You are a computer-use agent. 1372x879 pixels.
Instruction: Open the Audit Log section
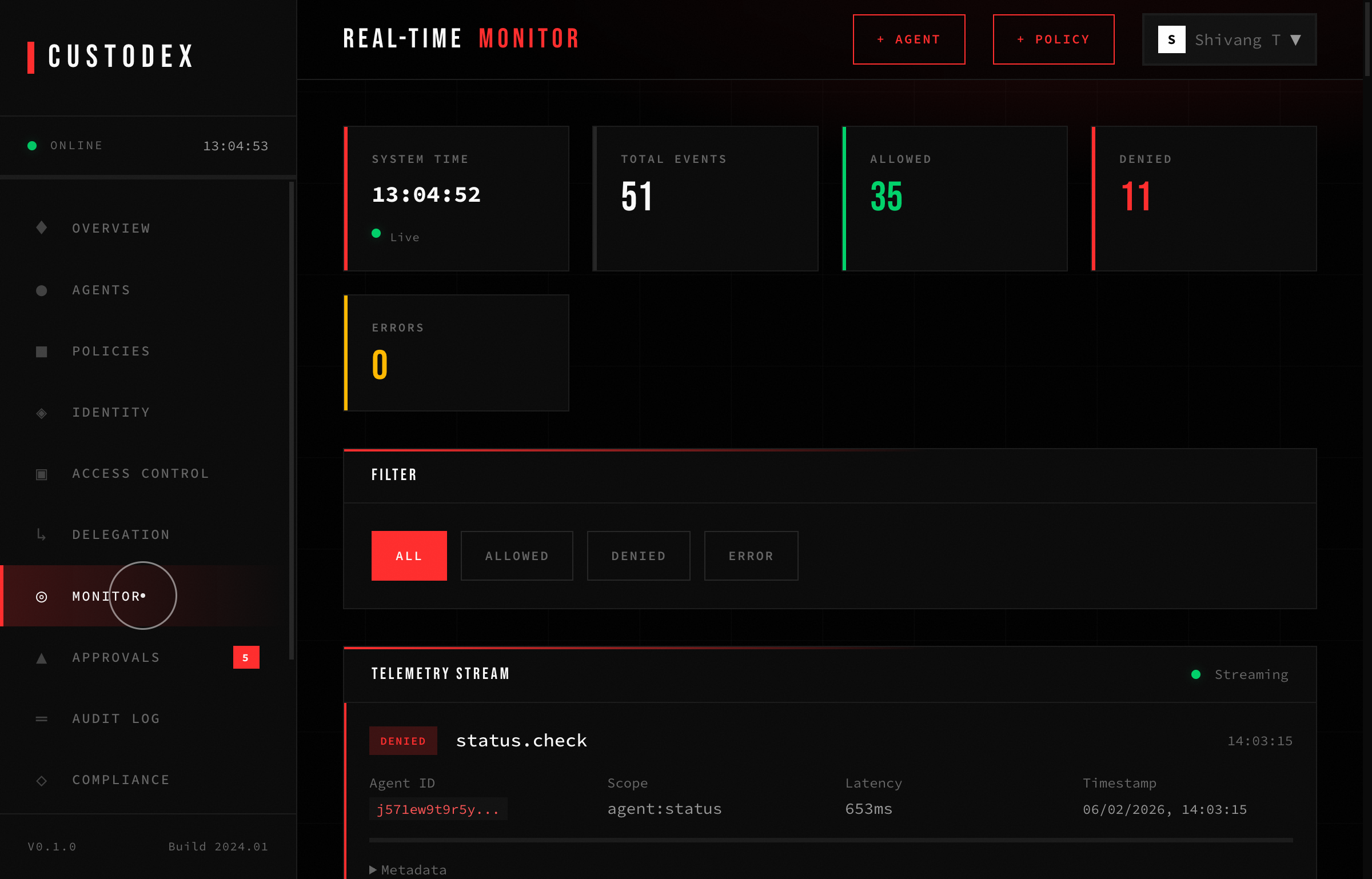pos(115,718)
